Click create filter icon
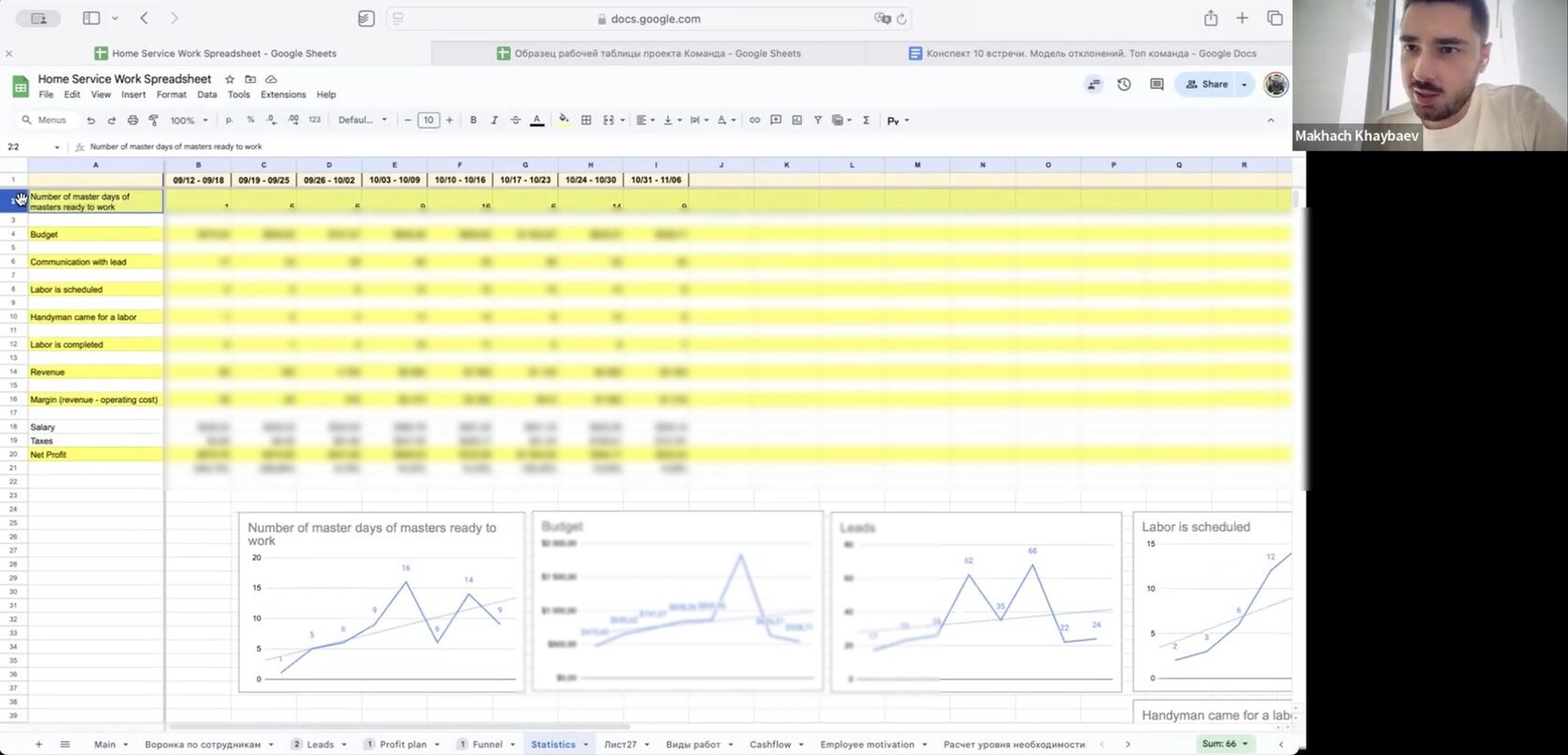Screen dimensions: 1568x755 tap(818, 120)
